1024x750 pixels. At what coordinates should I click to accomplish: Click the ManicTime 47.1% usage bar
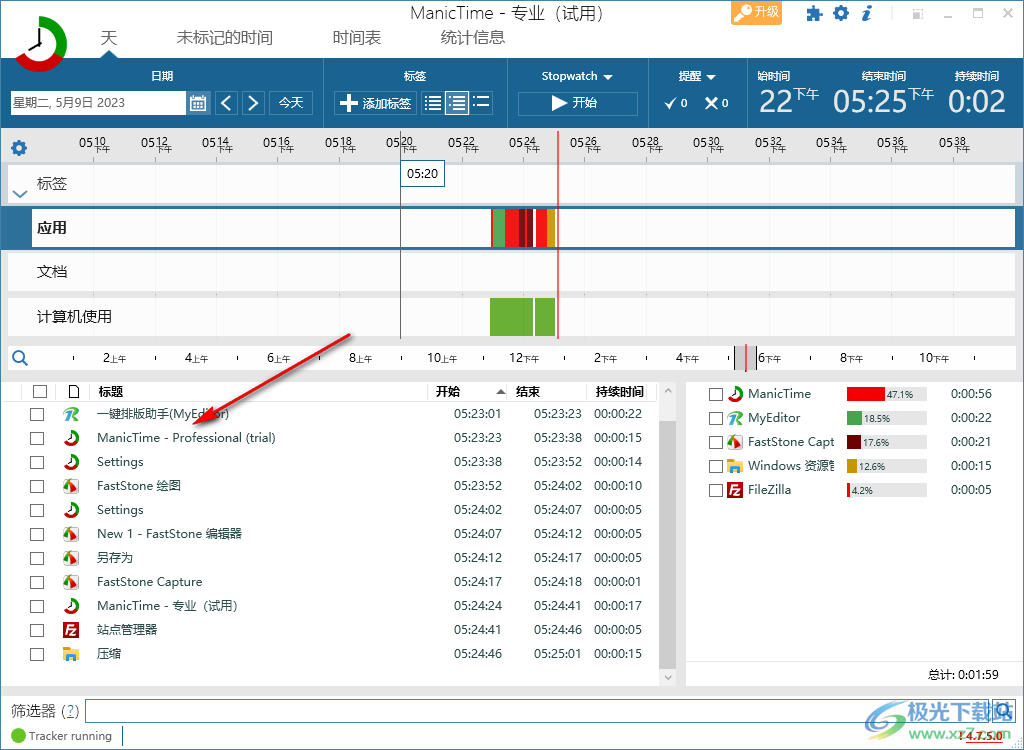pos(886,394)
